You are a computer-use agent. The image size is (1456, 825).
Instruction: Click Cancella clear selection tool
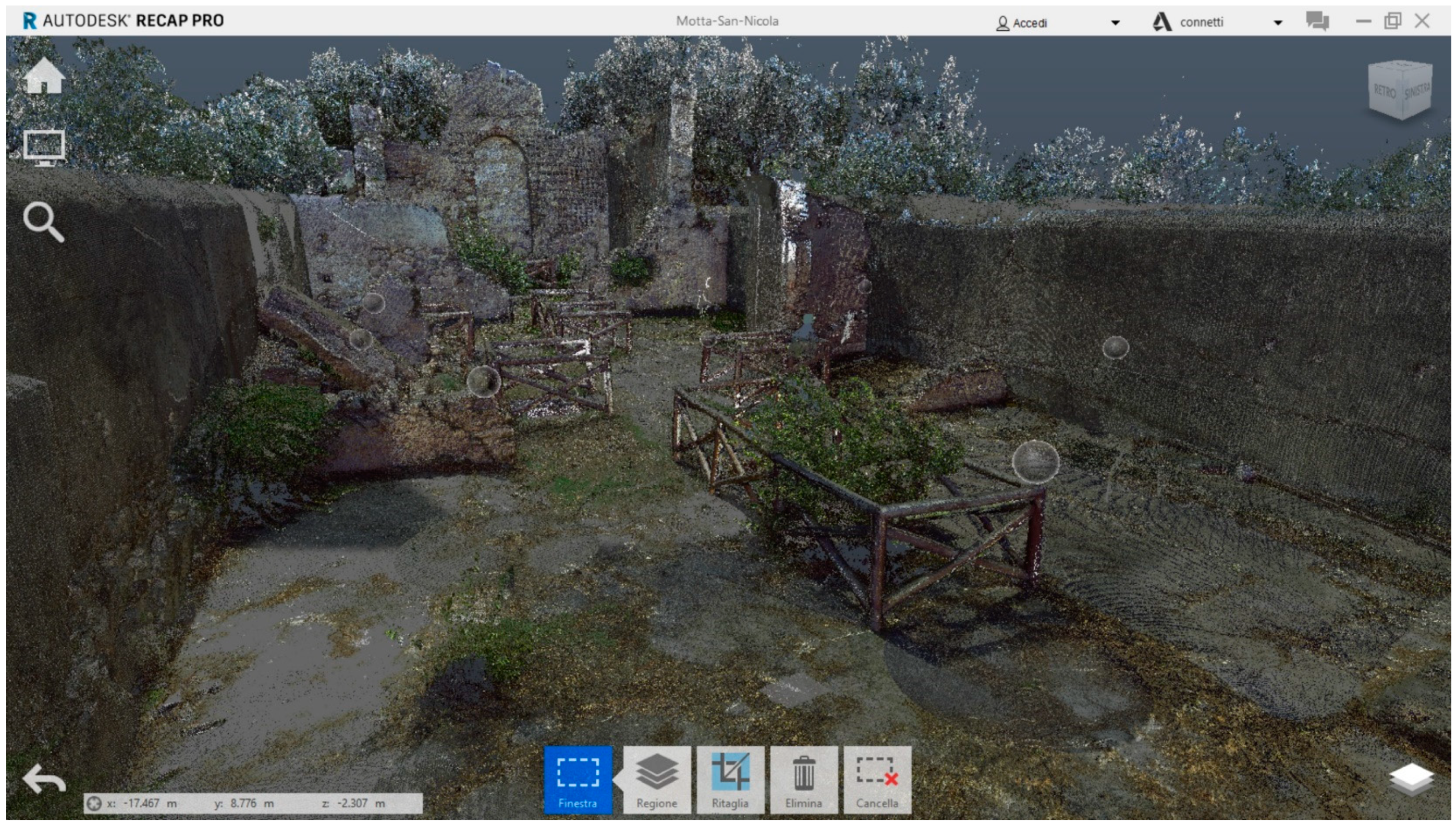[x=878, y=780]
